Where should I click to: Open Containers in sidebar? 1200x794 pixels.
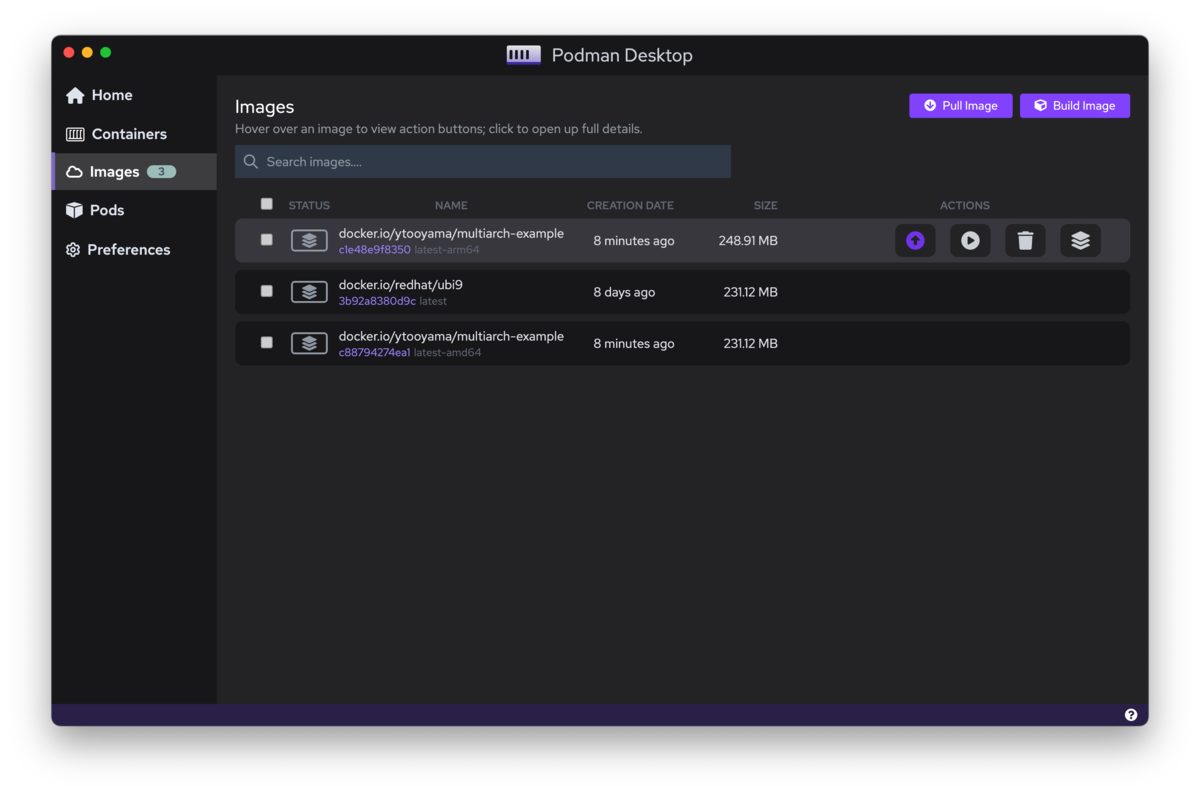[x=134, y=134]
